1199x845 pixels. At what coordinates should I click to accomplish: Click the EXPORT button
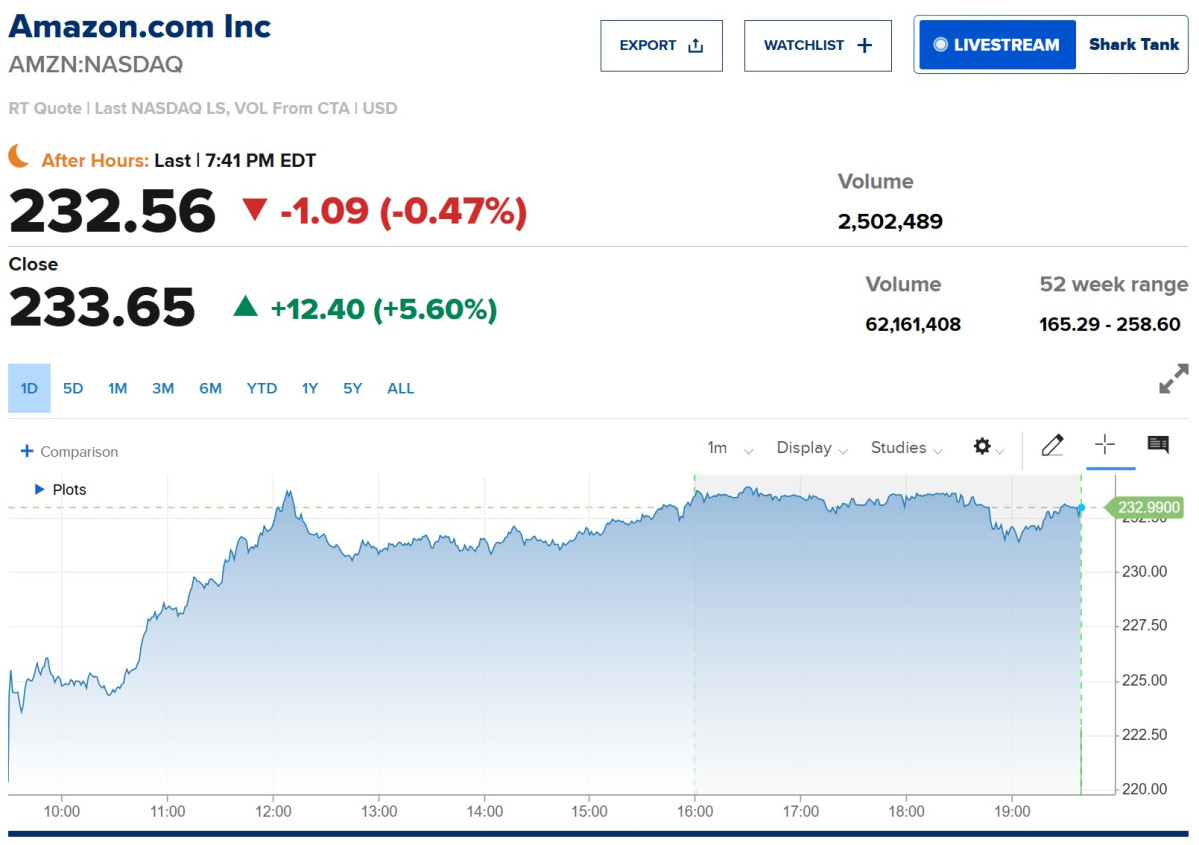click(x=661, y=46)
